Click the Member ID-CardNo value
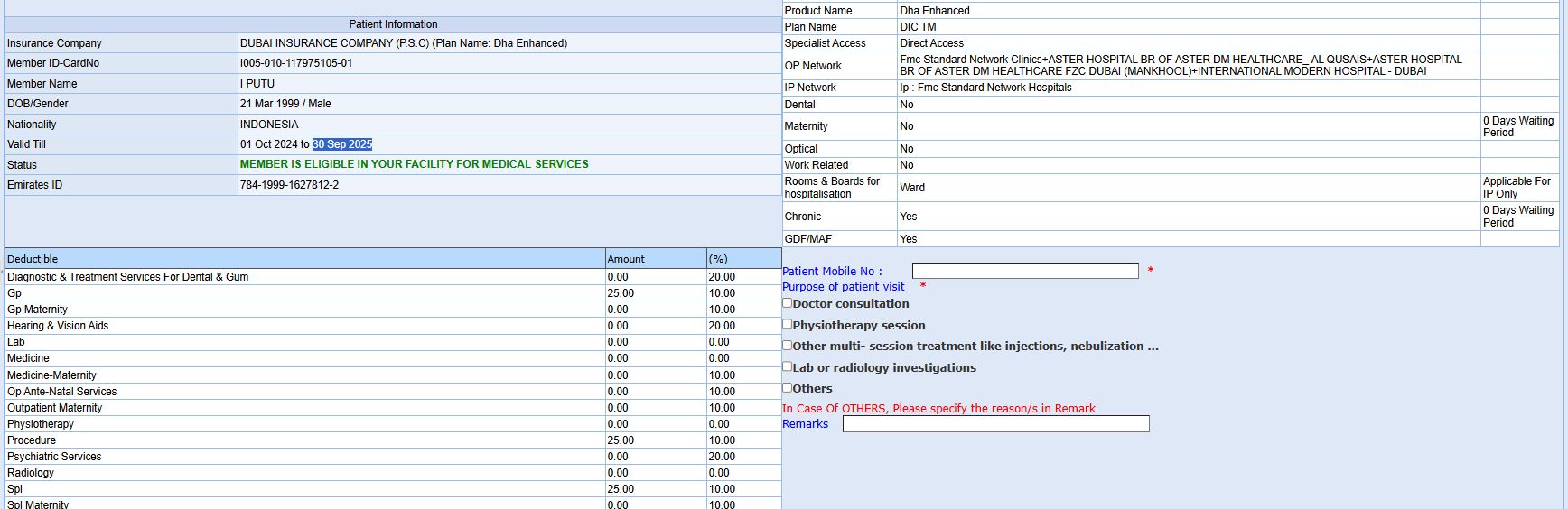 pos(296,63)
